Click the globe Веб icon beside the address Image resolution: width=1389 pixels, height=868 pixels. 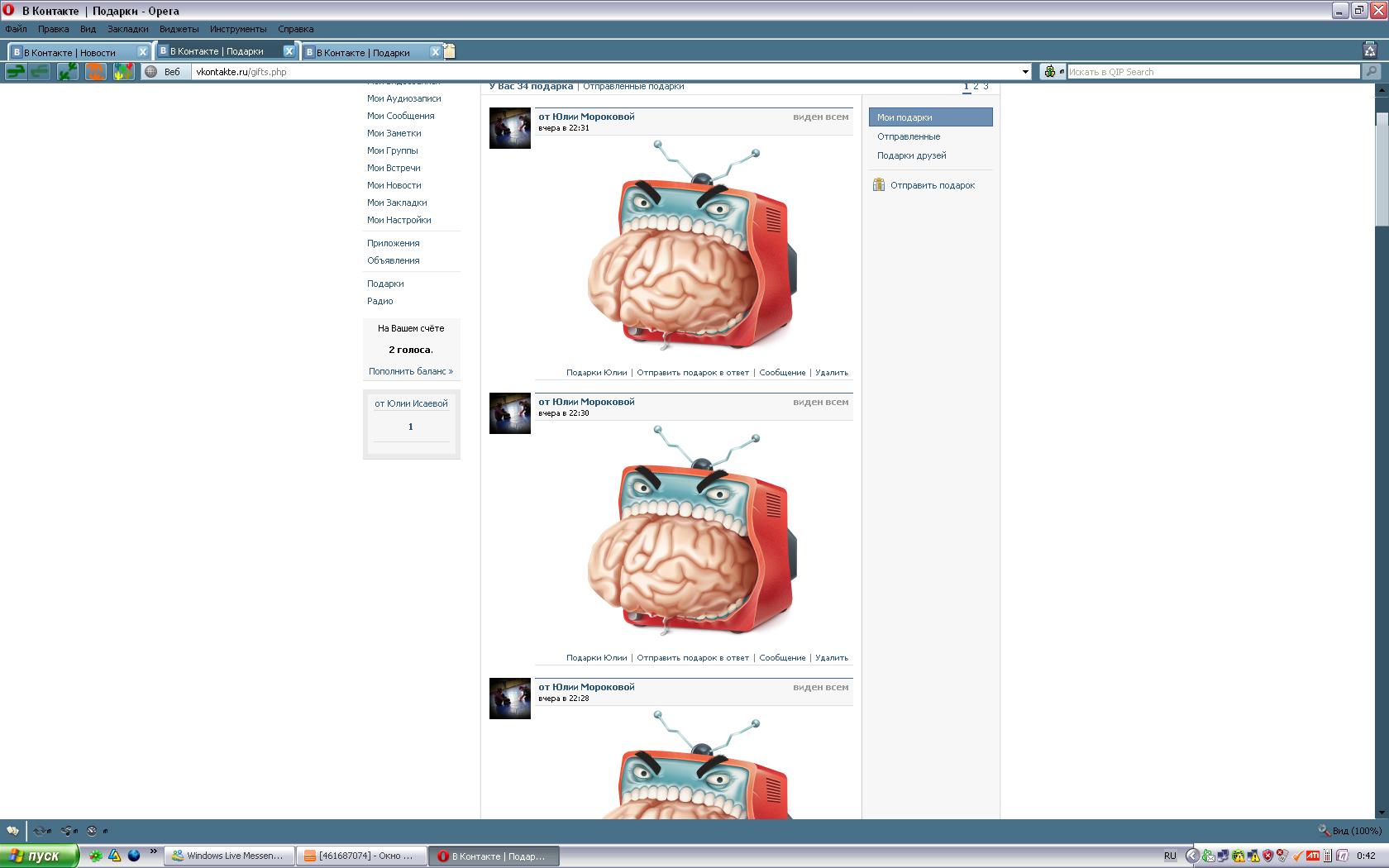tap(150, 72)
